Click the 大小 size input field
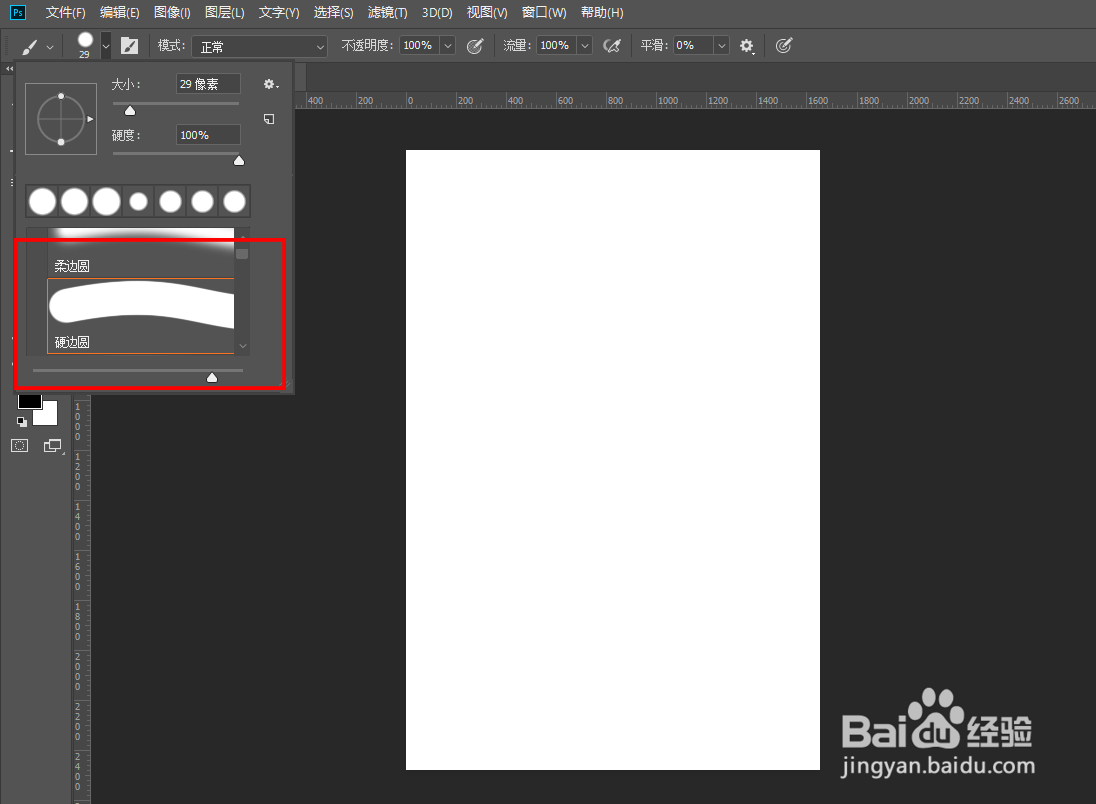This screenshot has height=804, width=1096. [208, 84]
